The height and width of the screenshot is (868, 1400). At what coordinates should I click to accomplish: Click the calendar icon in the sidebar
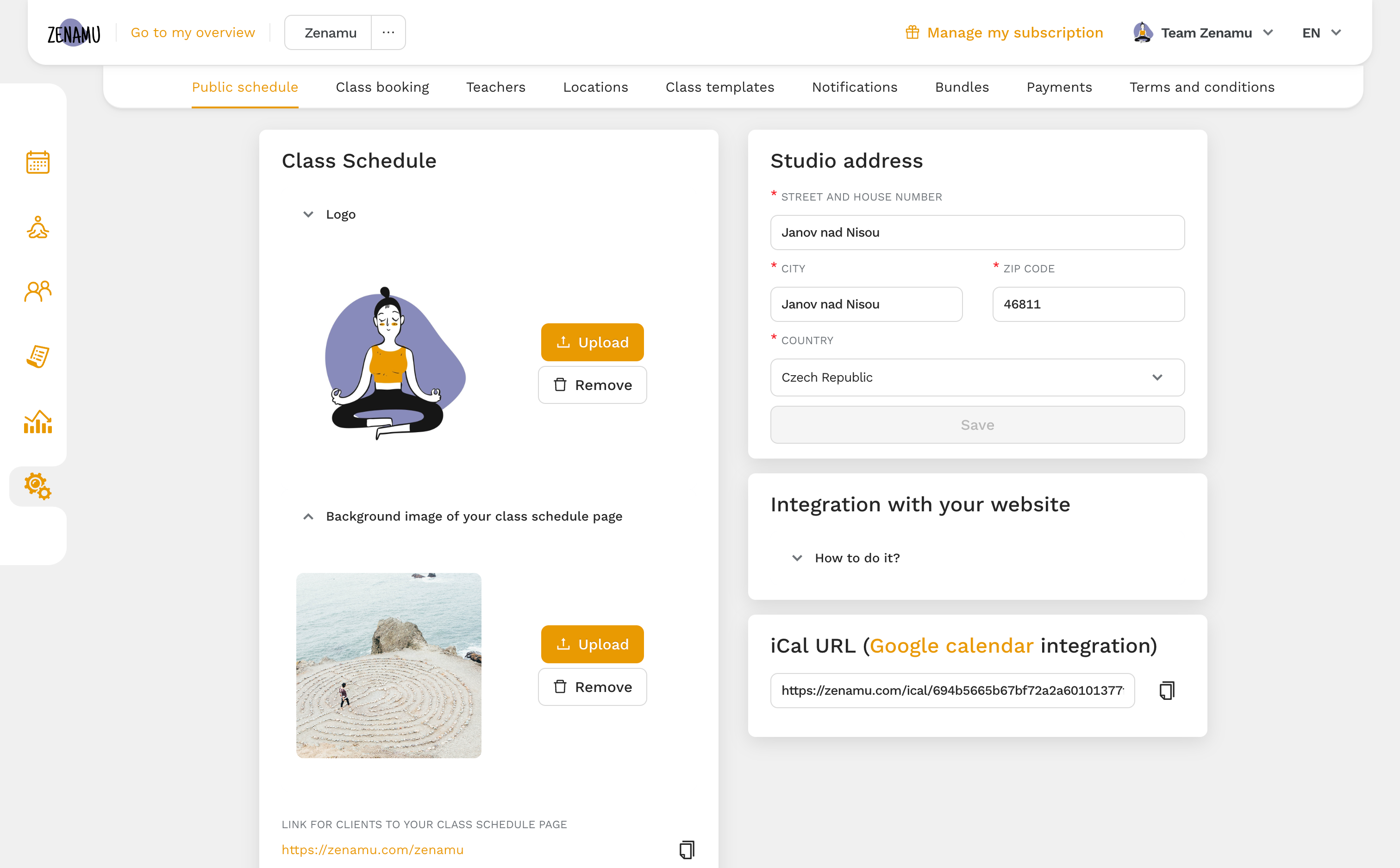37,161
